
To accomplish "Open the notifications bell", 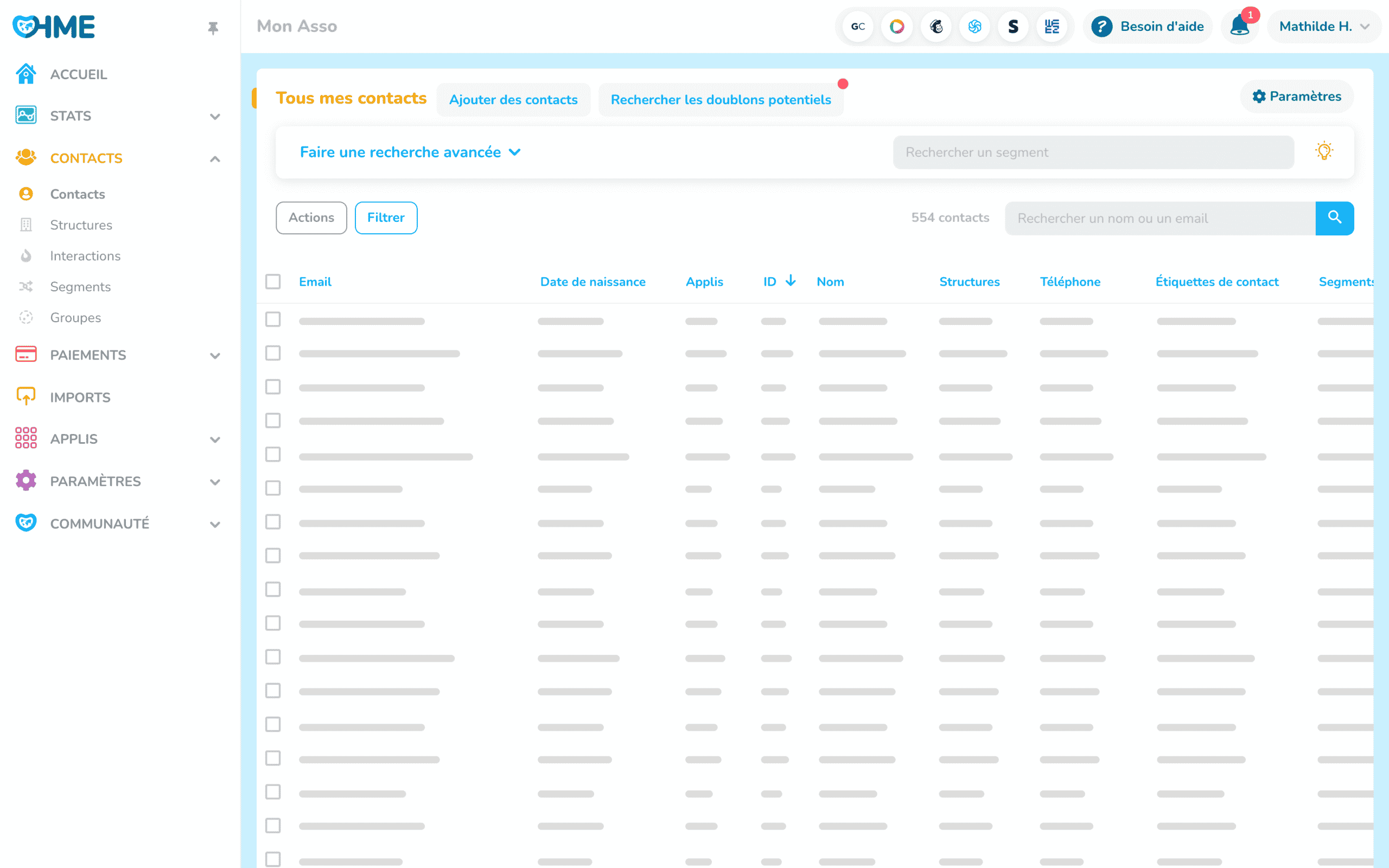I will (x=1239, y=27).
